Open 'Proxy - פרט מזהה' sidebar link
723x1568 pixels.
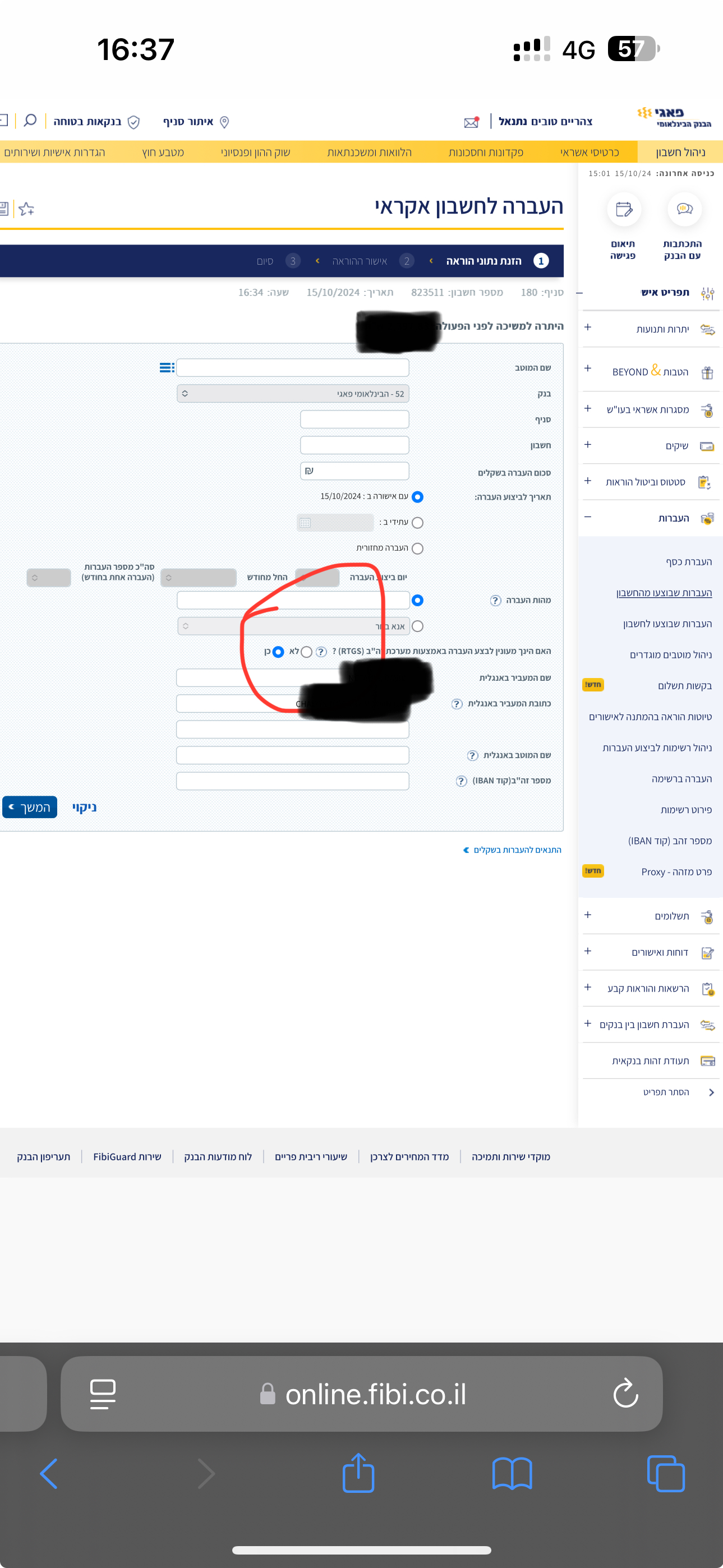[x=676, y=872]
